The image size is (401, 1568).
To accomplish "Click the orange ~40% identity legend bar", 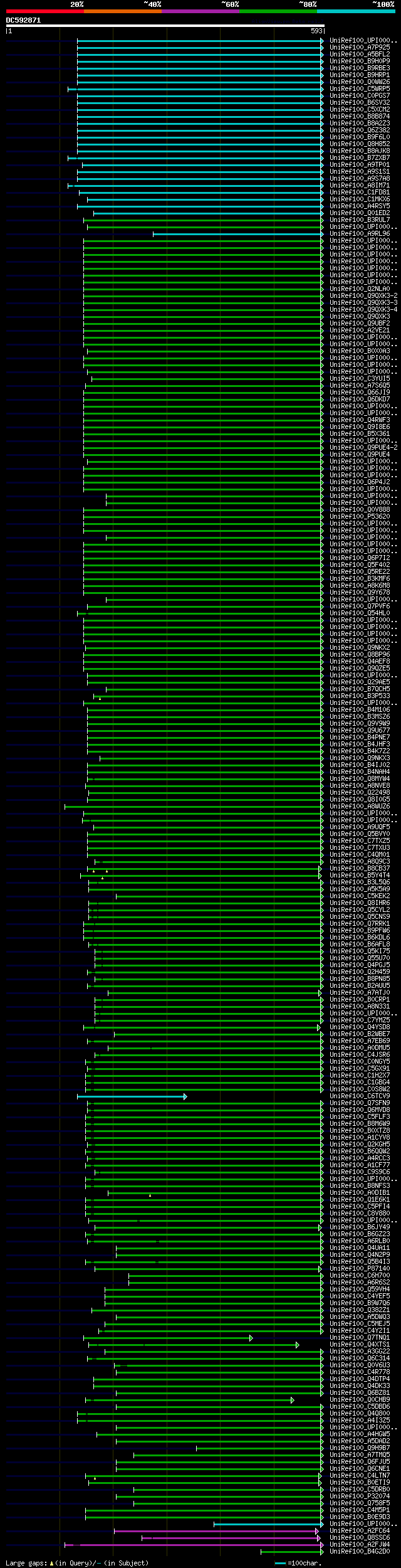I will pyautogui.click(x=123, y=11).
